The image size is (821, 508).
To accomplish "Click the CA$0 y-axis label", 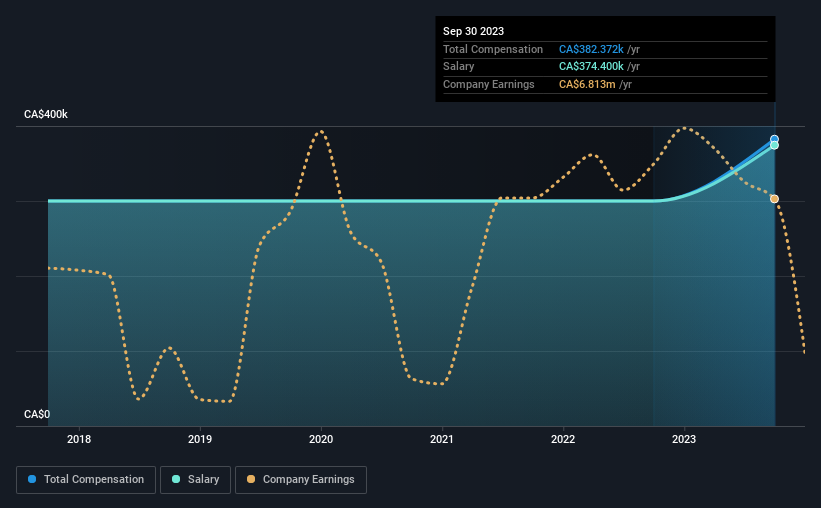I will 37,414.
